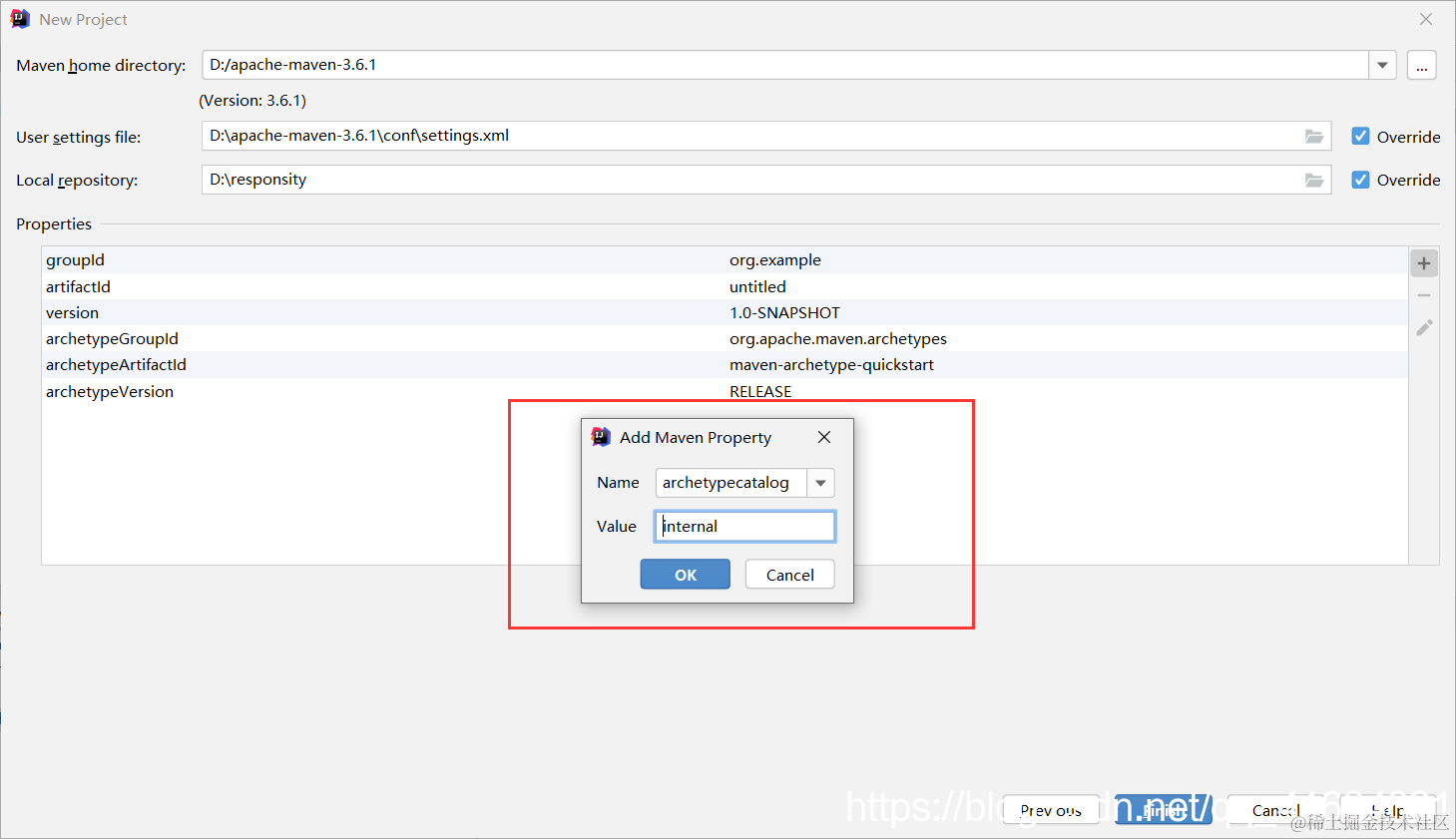Click the org.apache.maven.archetypes value

pos(838,339)
